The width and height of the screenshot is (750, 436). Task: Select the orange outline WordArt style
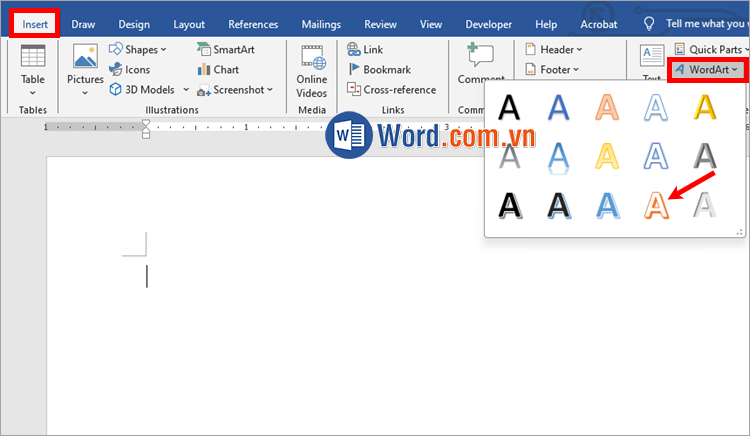coord(655,204)
